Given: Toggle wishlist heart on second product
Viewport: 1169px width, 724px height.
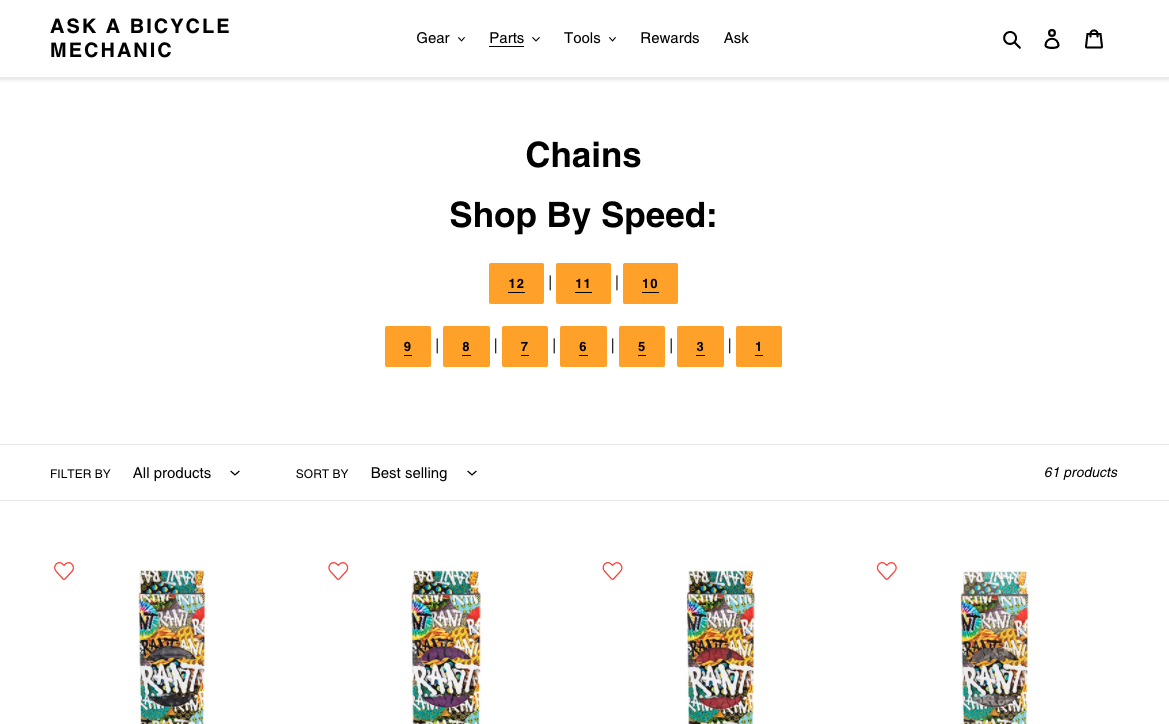Looking at the screenshot, I should [x=338, y=570].
